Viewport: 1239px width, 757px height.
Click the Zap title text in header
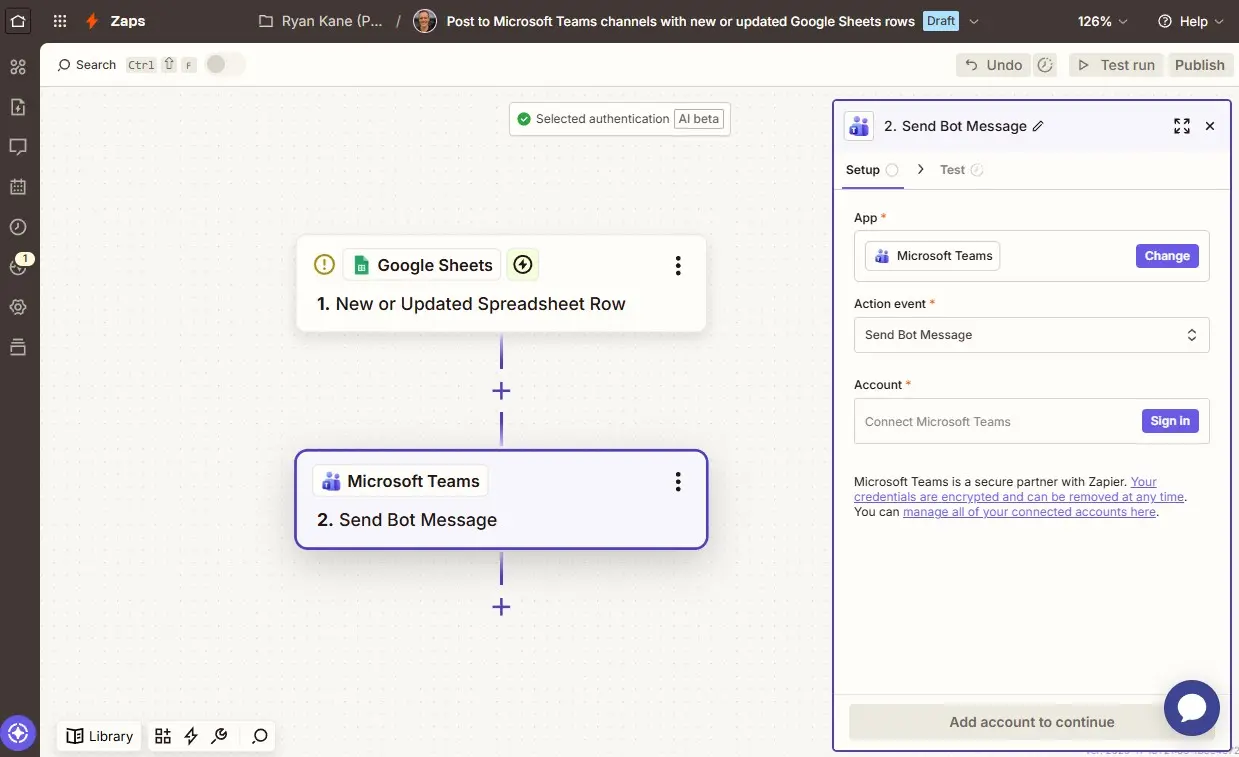pyautogui.click(x=680, y=21)
